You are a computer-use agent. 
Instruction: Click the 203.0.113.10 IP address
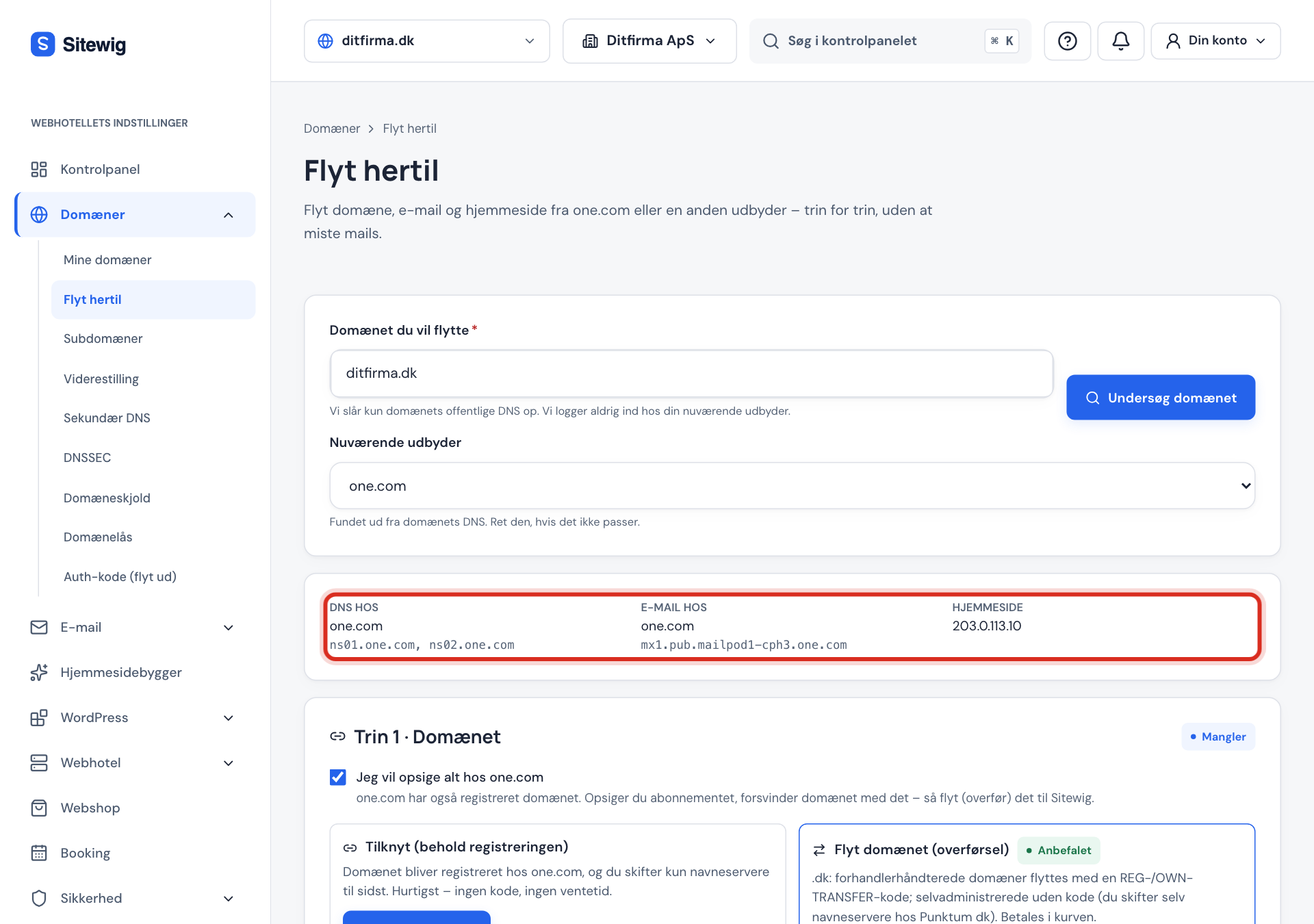(987, 626)
